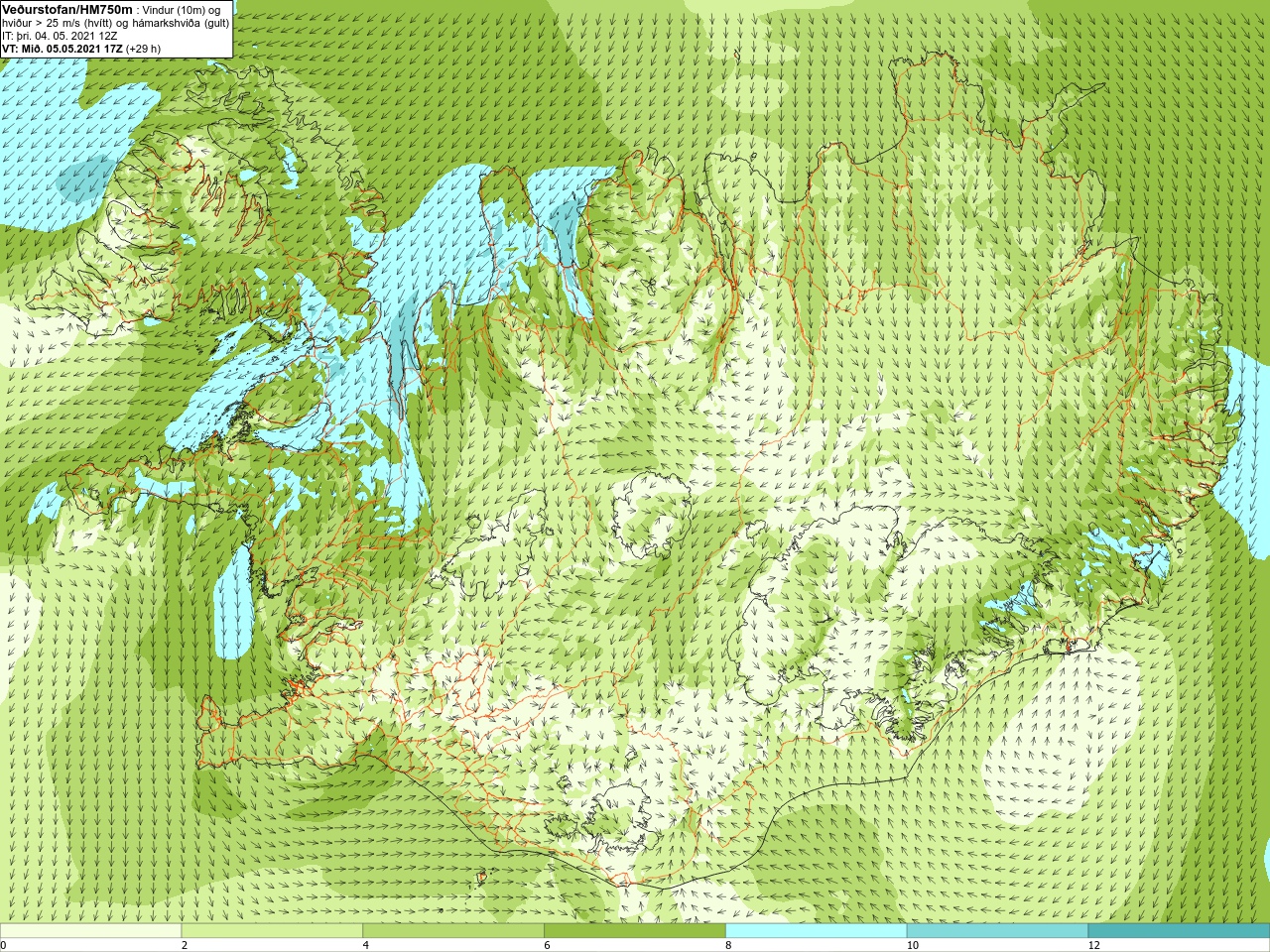Click the scale label "10" on color bar

click(x=912, y=945)
